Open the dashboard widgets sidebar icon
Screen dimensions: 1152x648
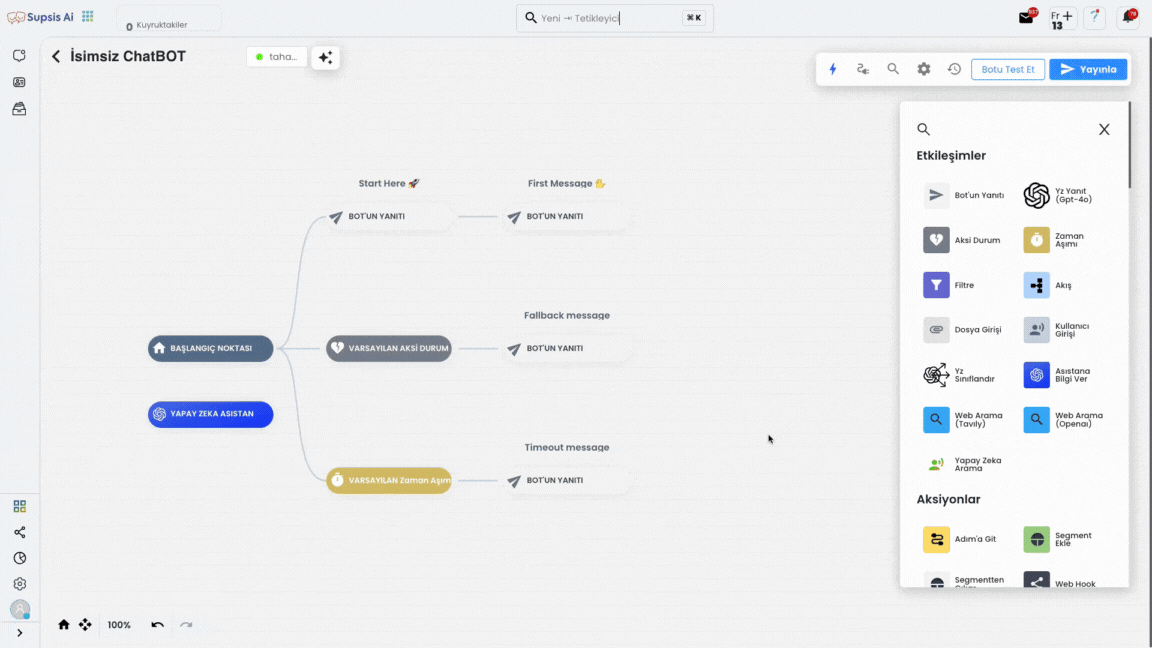click(20, 506)
